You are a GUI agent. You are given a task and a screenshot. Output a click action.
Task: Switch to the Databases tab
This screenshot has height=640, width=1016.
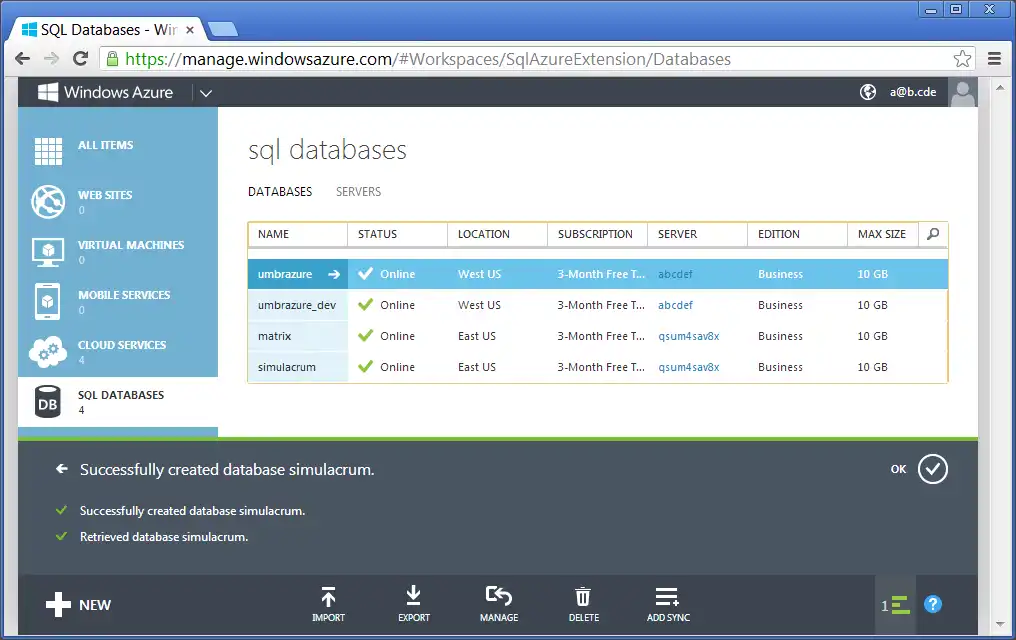click(x=280, y=192)
